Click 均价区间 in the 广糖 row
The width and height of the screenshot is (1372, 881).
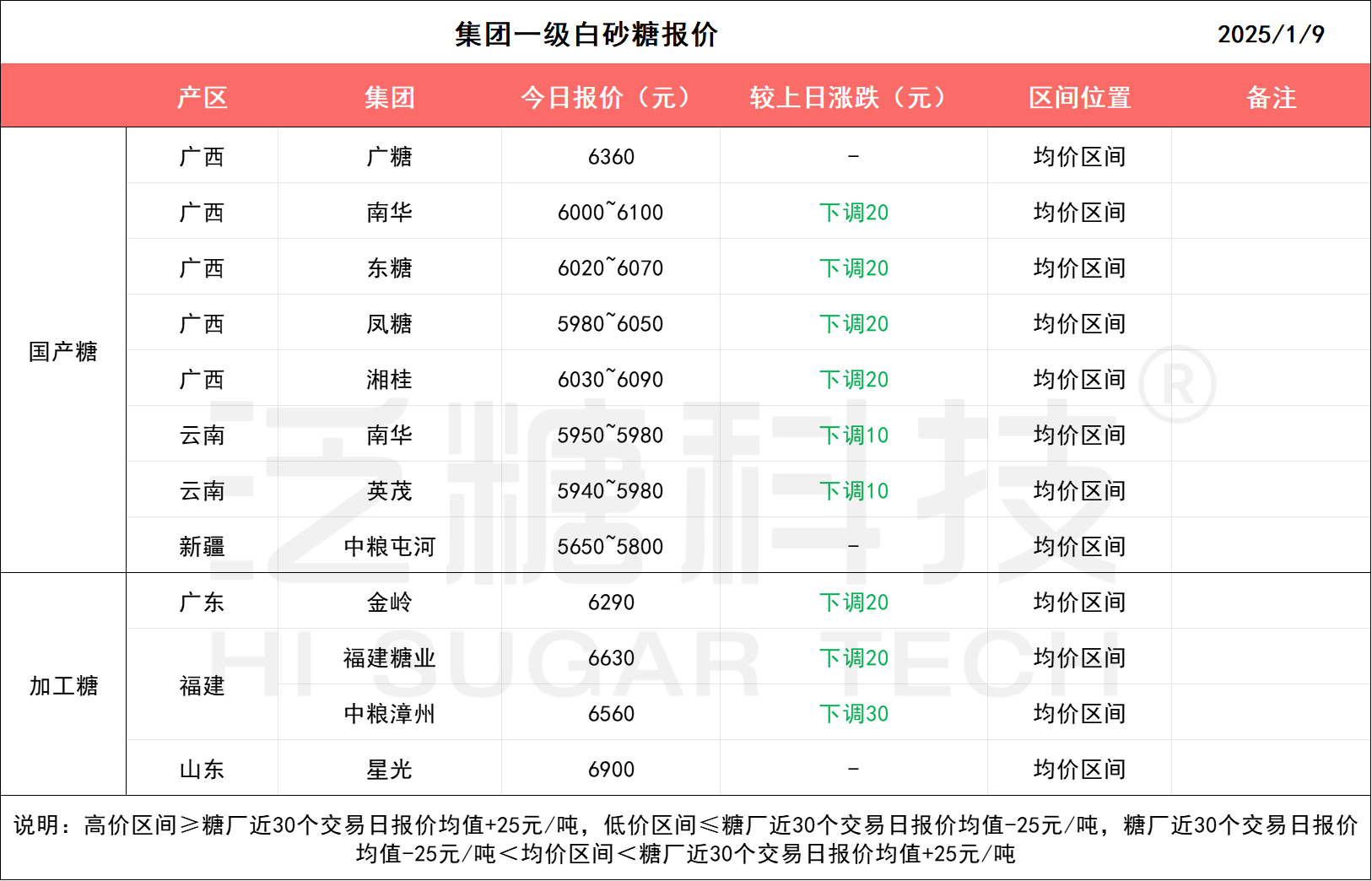click(x=1080, y=156)
